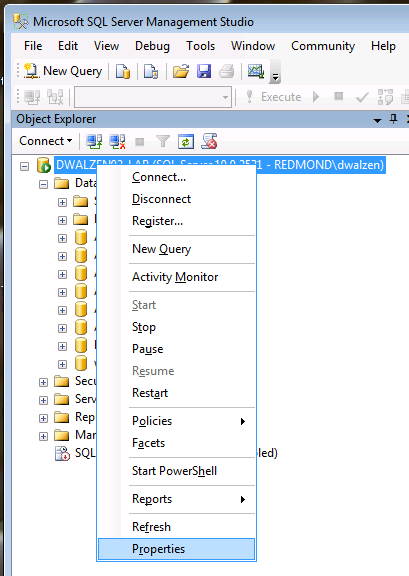Screen dimensions: 409x576
Task: Expand the Replication folder node
Action: pos(43,418)
